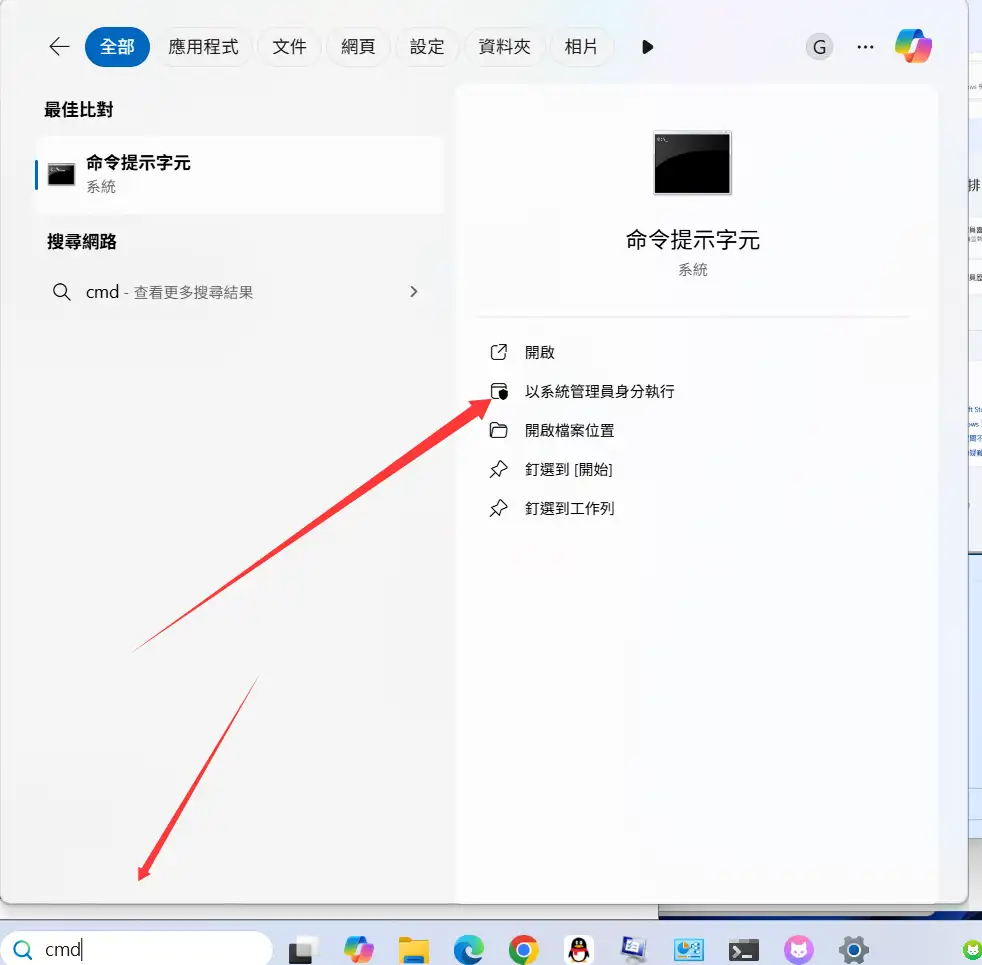
Task: Open the three-dot more options menu
Action: pyautogui.click(x=865, y=47)
